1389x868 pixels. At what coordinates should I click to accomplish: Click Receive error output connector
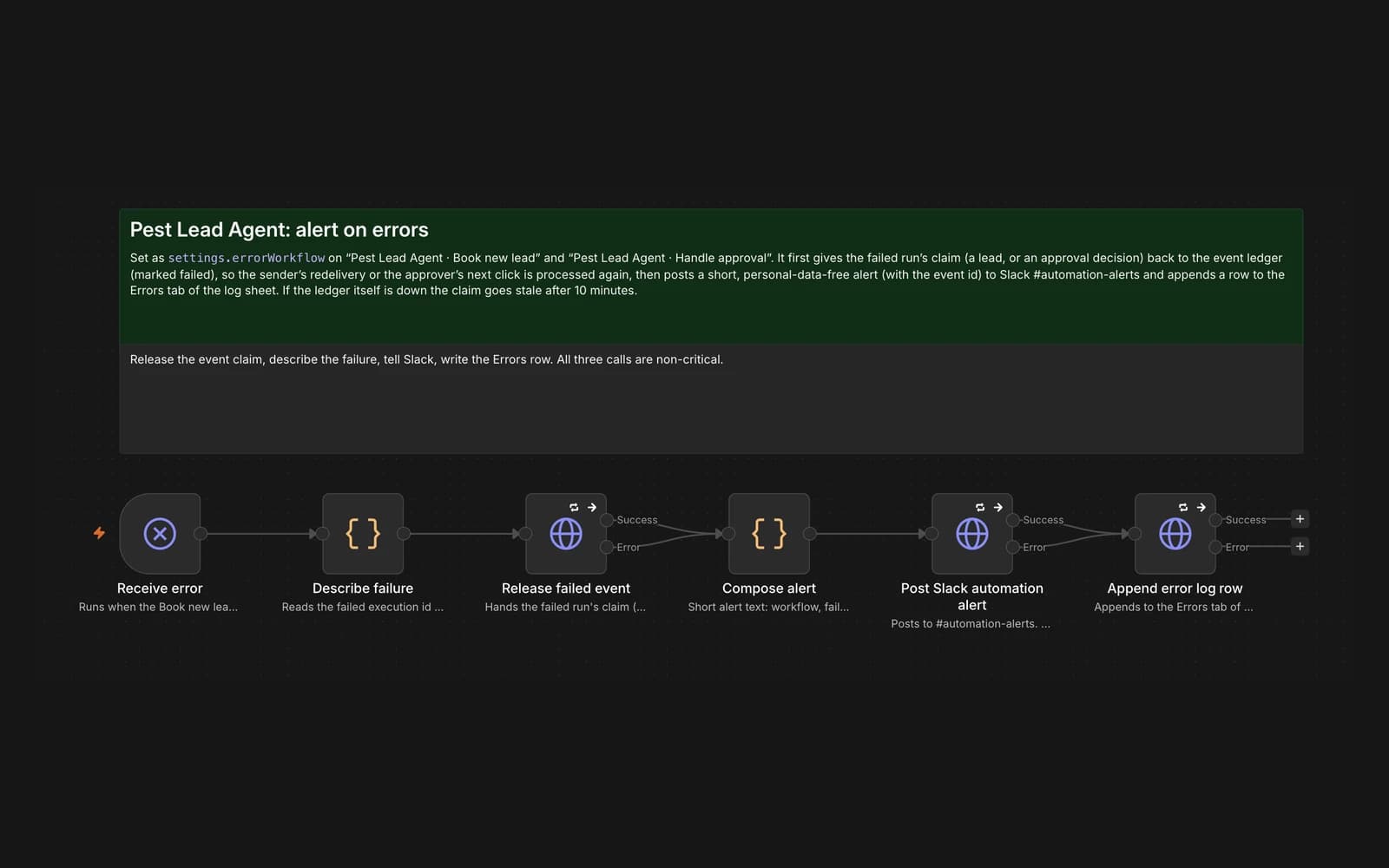click(201, 534)
